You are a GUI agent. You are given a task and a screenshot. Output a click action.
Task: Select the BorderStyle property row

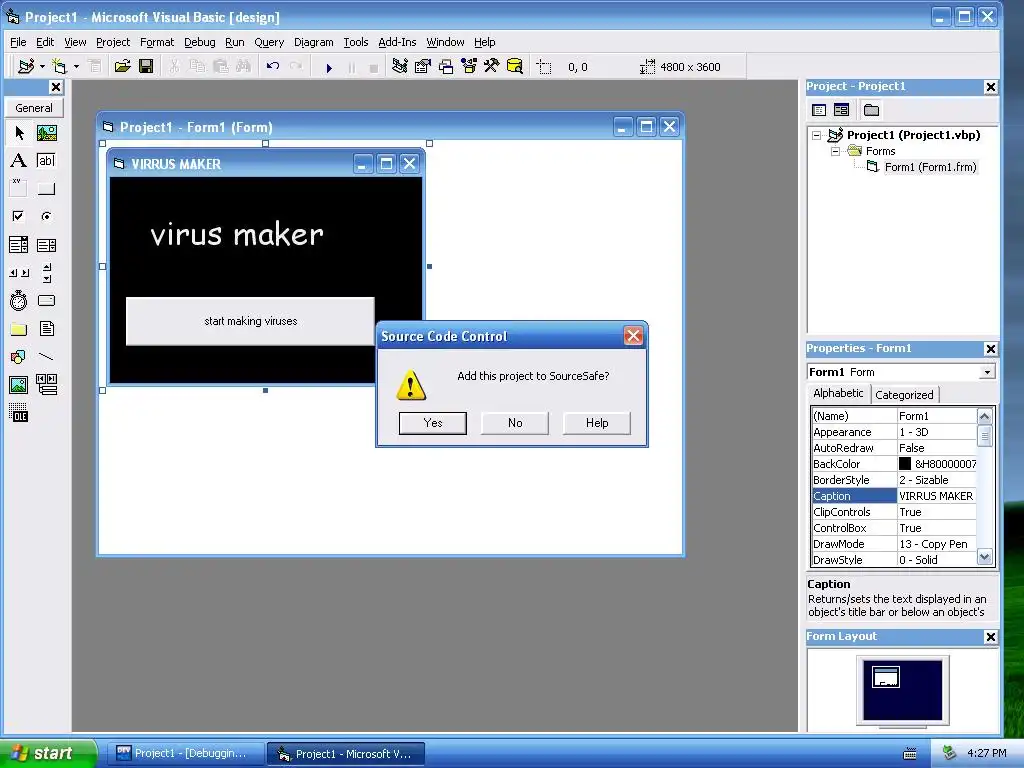[x=894, y=480]
